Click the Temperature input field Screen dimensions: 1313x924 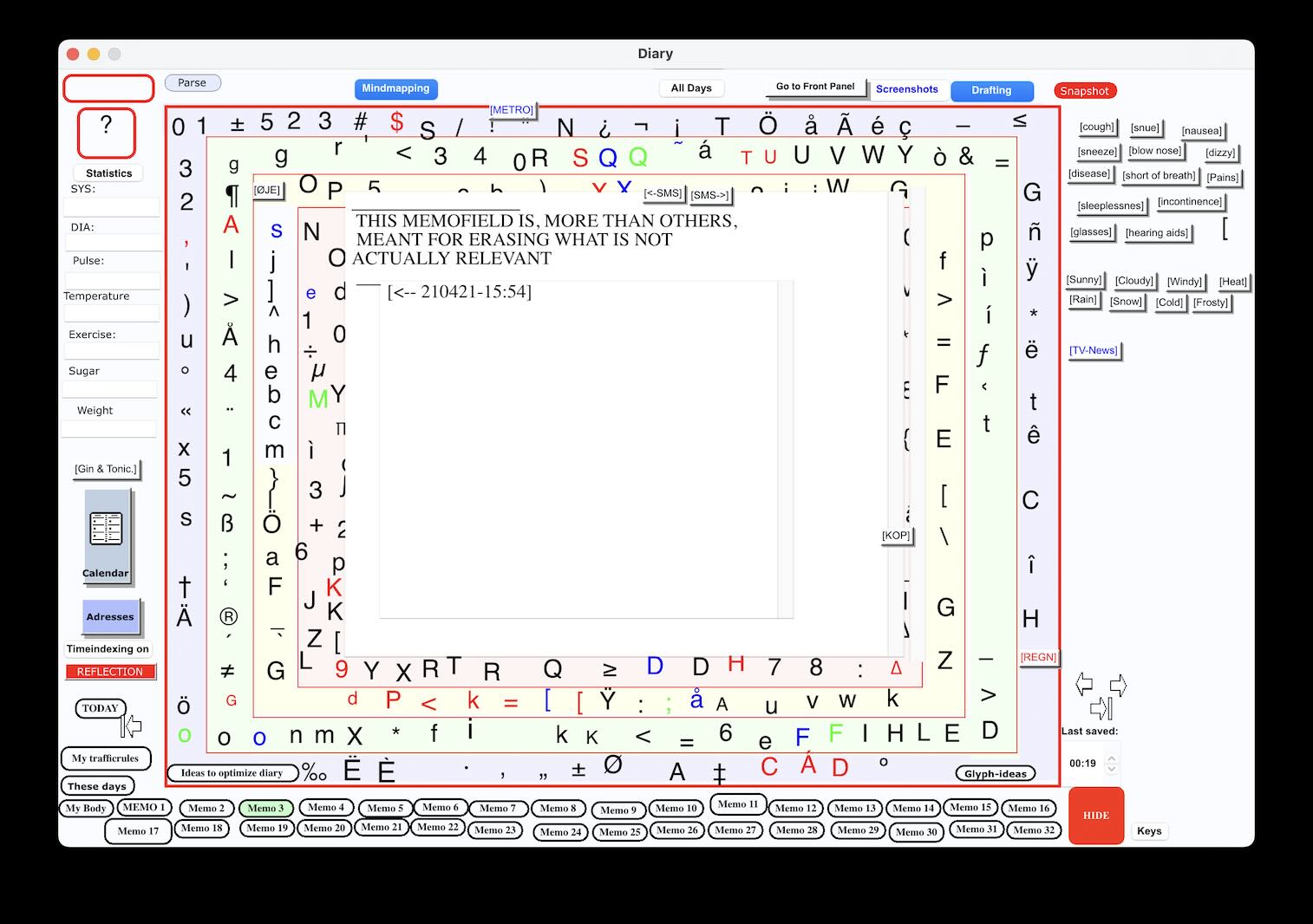coord(111,314)
